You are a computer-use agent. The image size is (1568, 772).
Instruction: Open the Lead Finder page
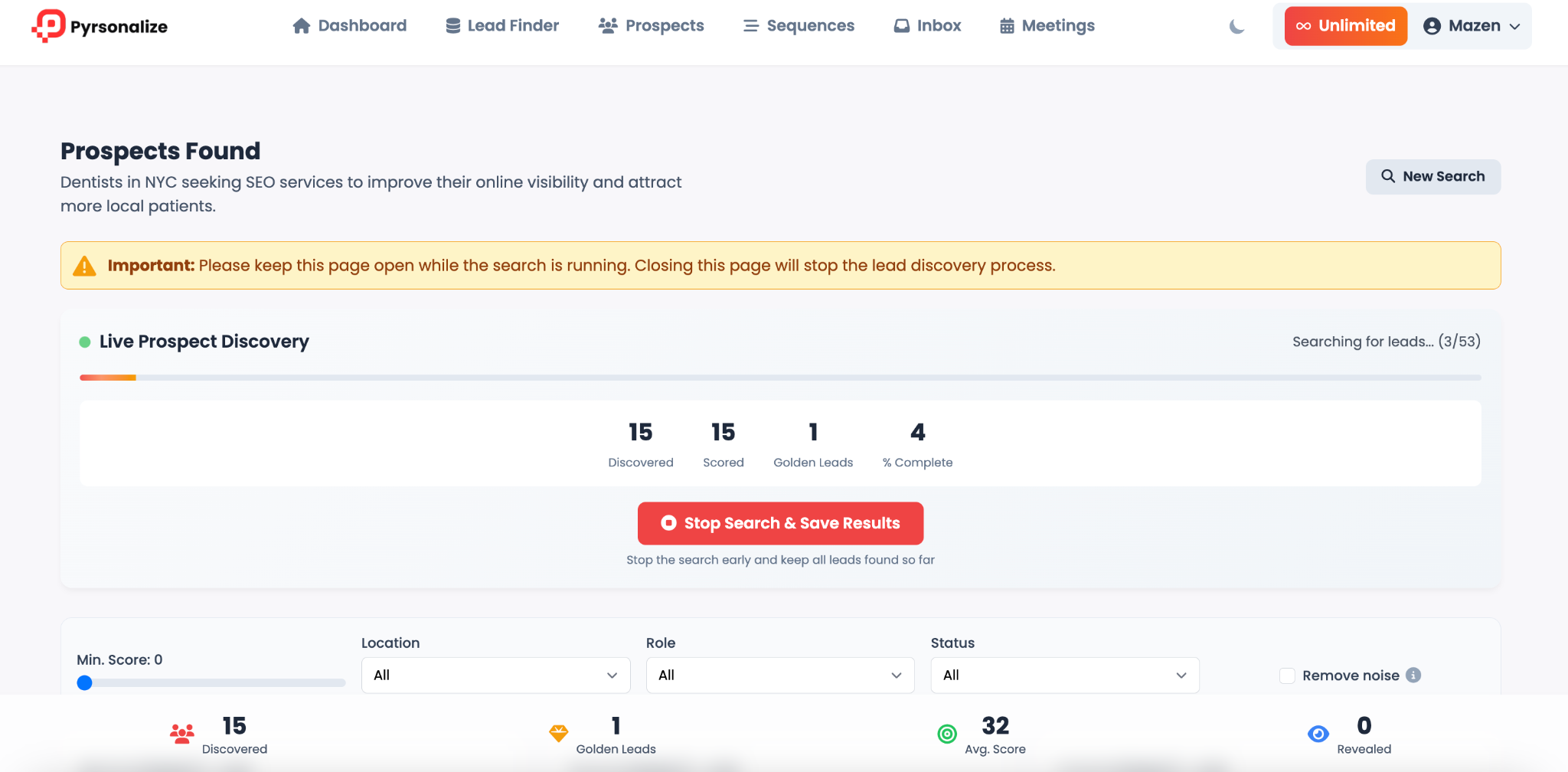(x=502, y=26)
